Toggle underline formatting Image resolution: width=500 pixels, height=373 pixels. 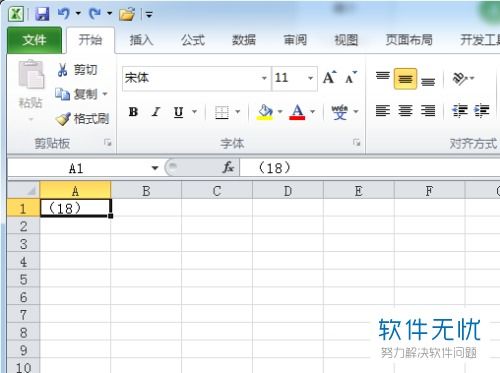coord(179,112)
